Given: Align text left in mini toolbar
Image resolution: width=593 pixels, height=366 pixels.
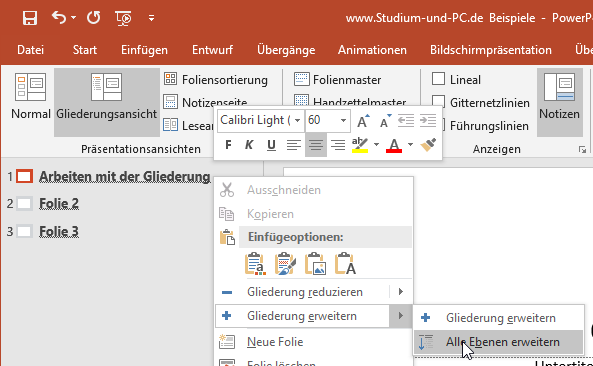Looking at the screenshot, I should [x=293, y=144].
